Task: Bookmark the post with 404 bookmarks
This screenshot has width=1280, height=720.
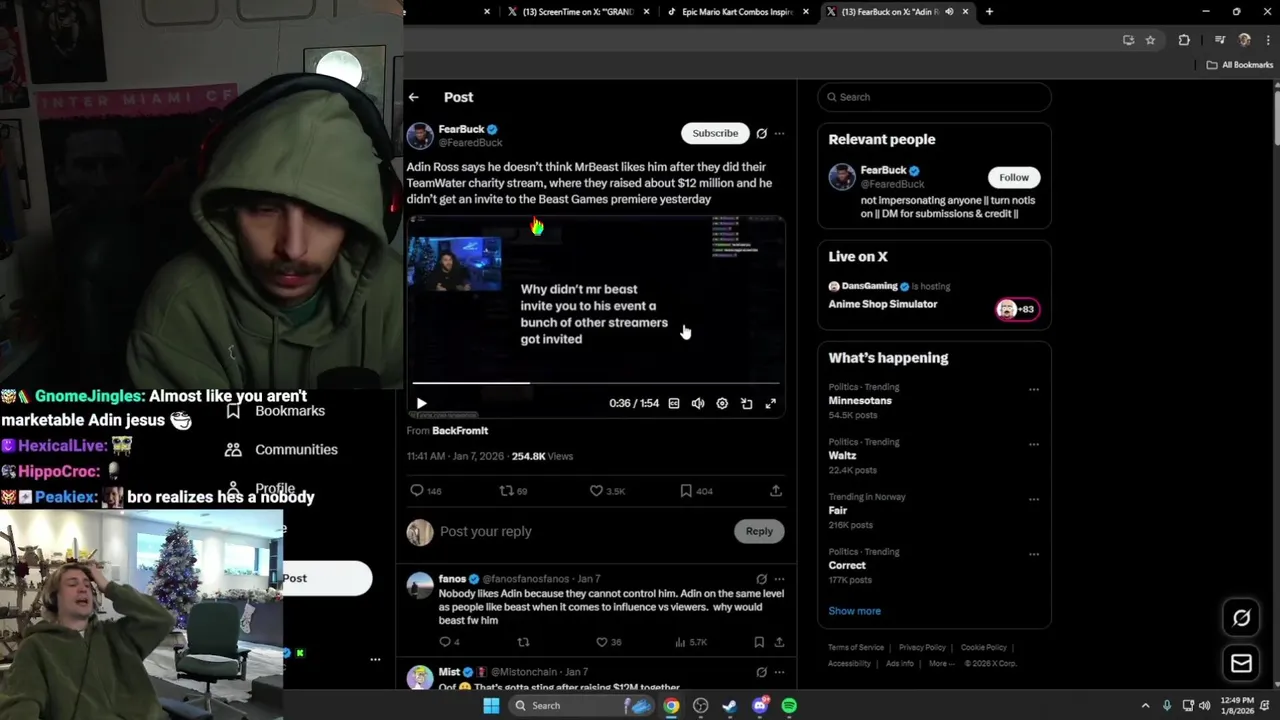Action: [x=696, y=491]
